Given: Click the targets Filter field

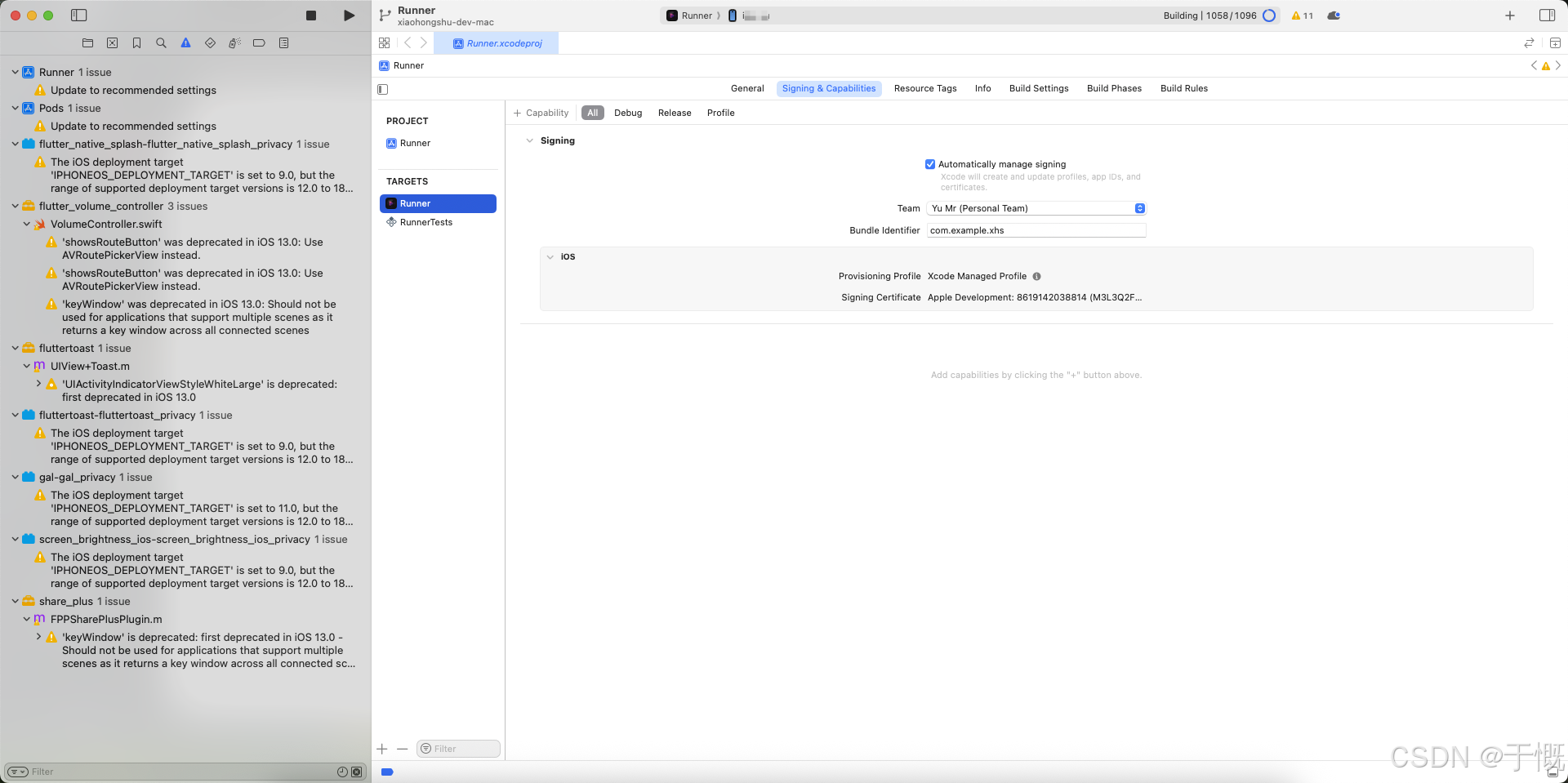Looking at the screenshot, I should point(458,749).
